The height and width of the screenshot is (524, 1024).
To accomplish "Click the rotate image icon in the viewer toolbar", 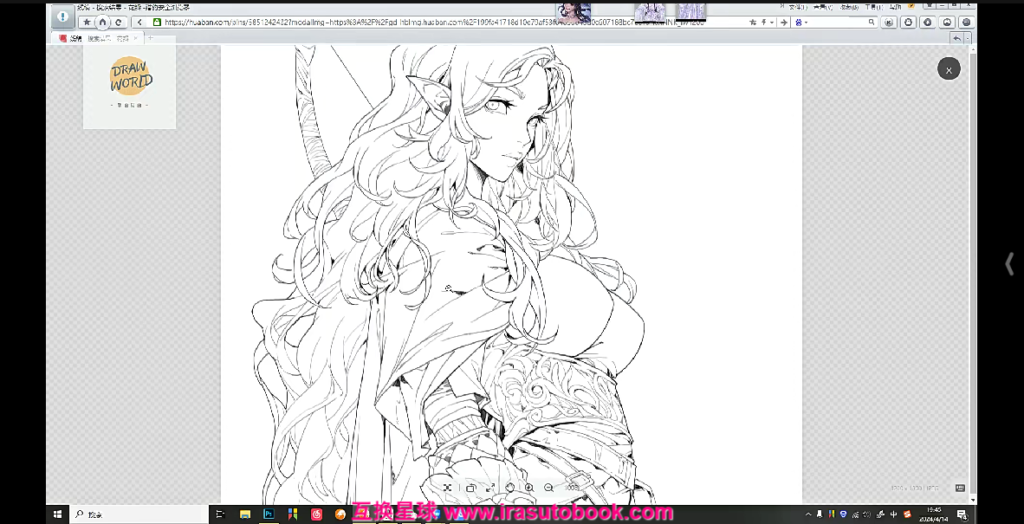I will point(470,487).
